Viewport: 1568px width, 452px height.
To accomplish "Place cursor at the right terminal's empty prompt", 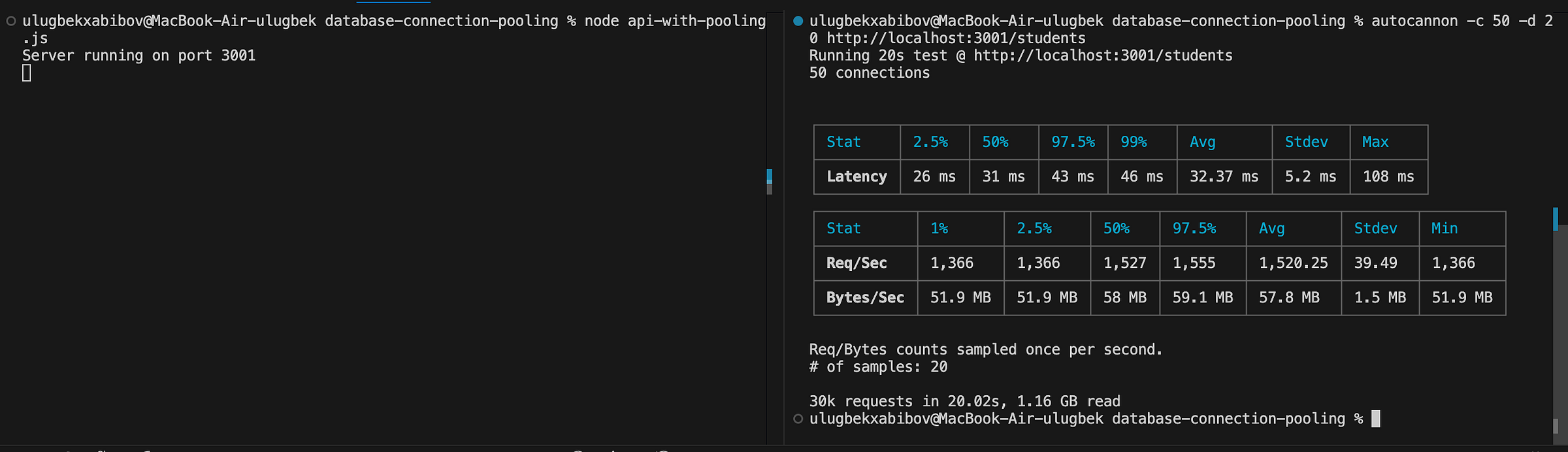I will 1376,419.
